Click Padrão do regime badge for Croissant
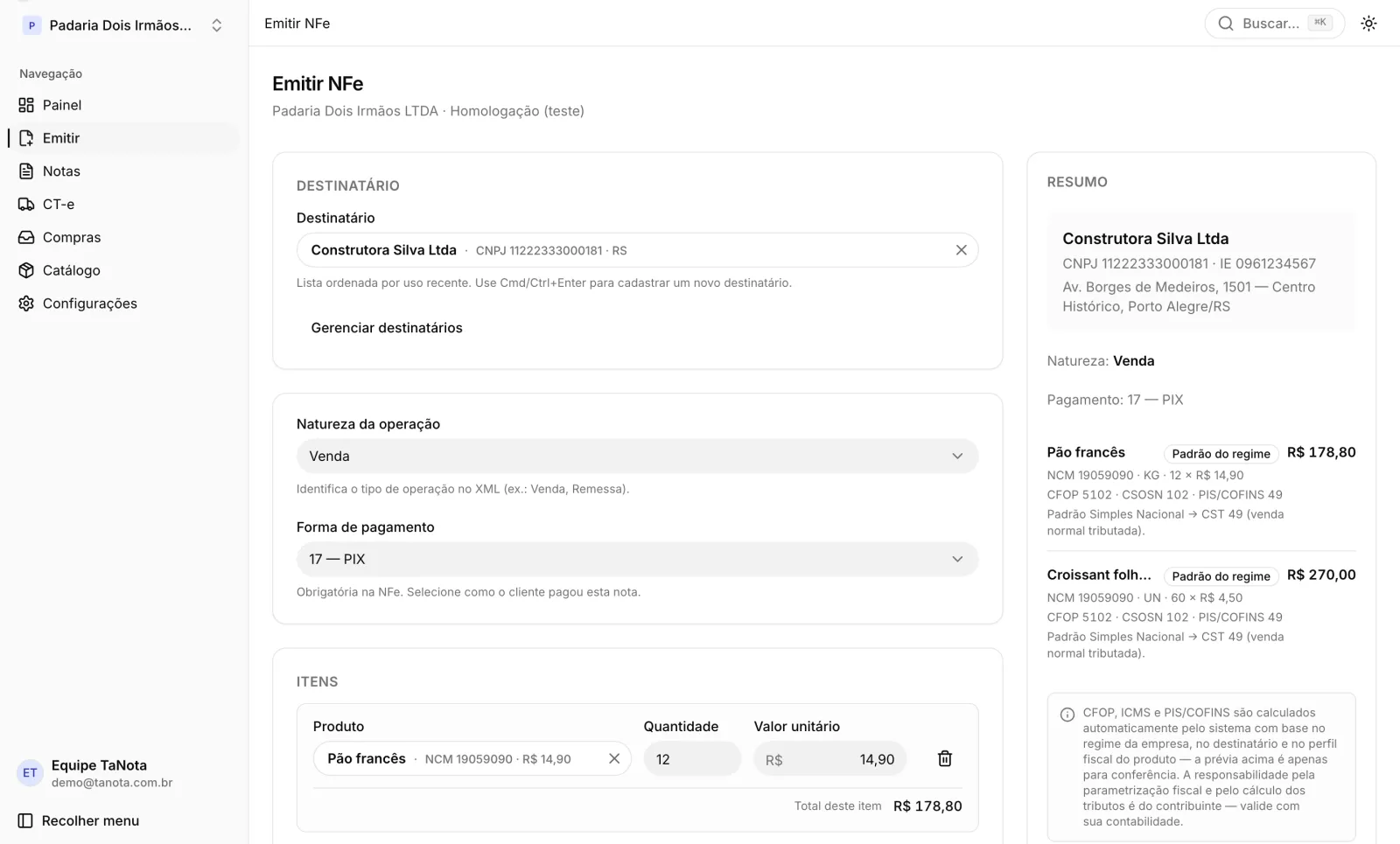 [x=1221, y=575]
